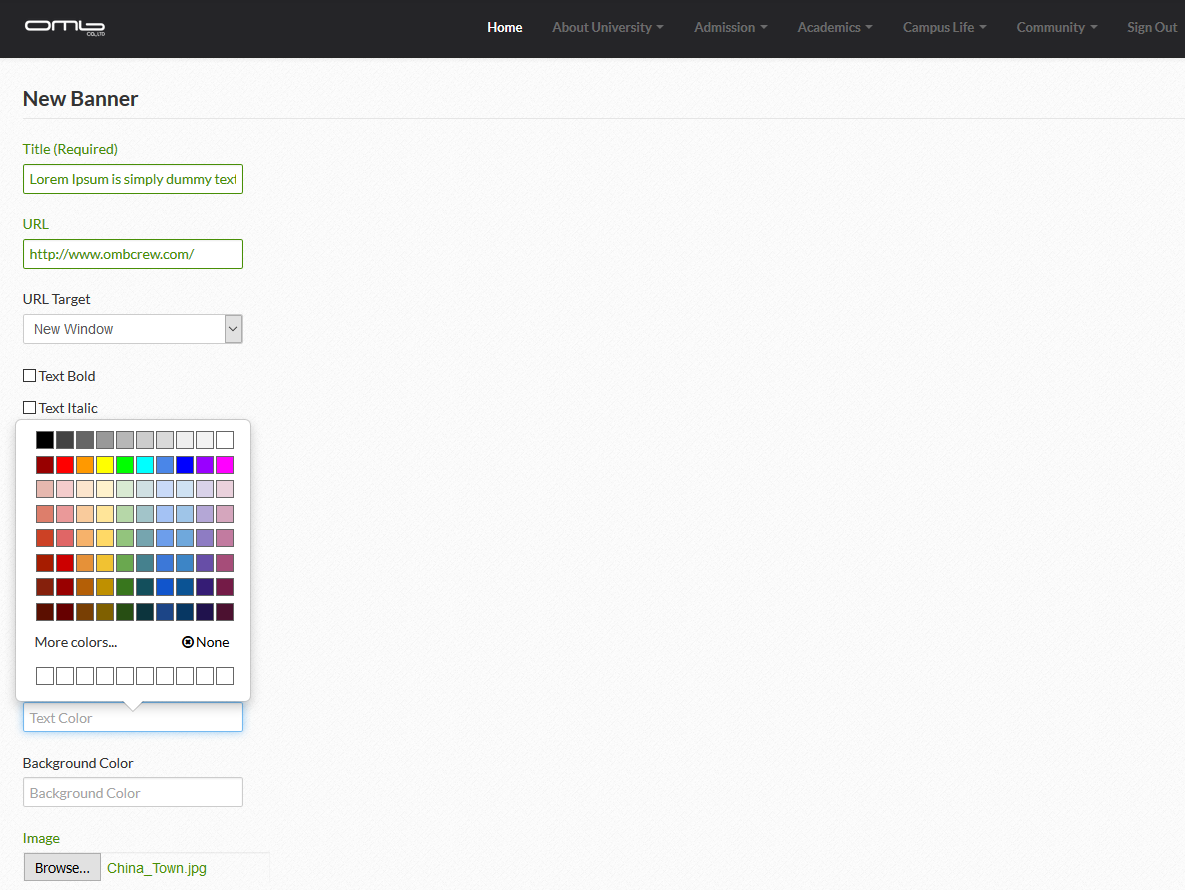Click the Background Color input field

[x=132, y=793]
